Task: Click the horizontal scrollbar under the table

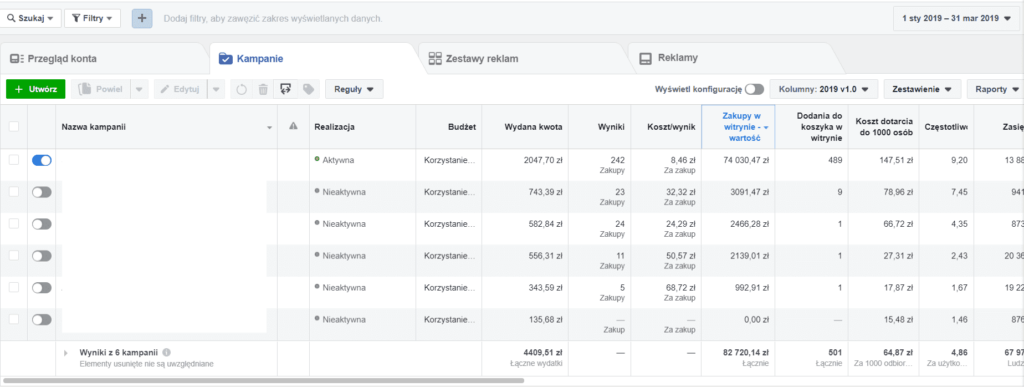Action: pos(263,380)
